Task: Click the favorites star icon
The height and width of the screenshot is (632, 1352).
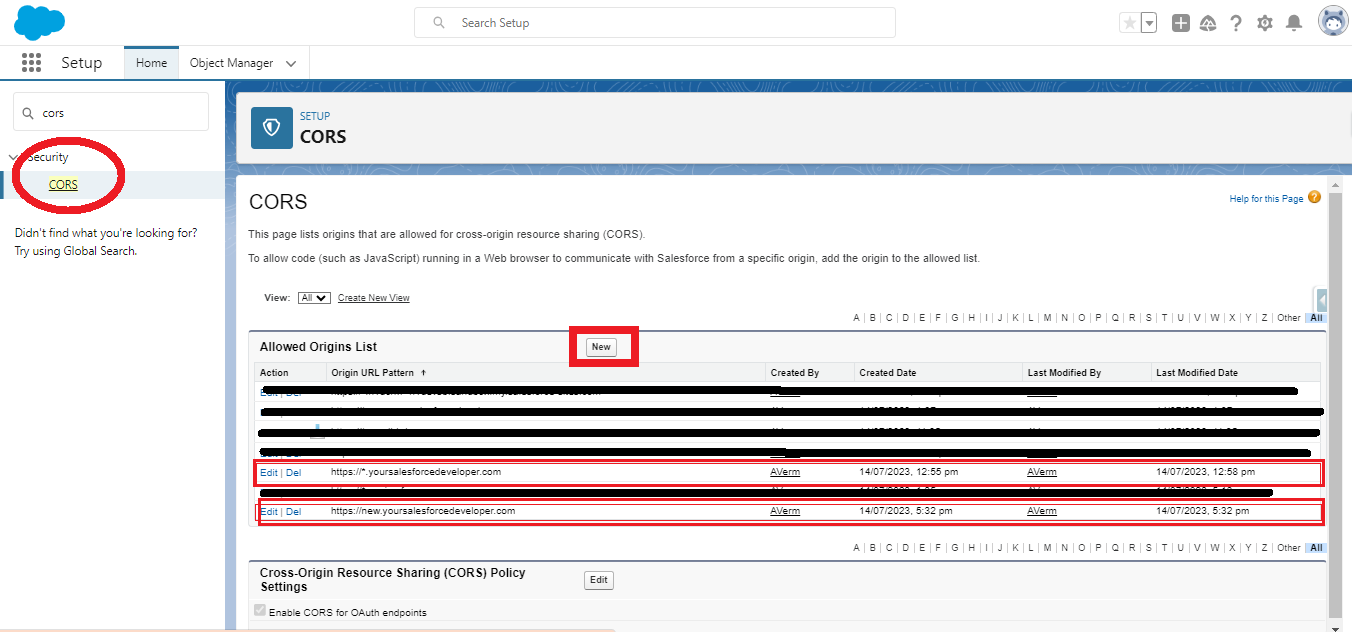Action: click(x=1129, y=23)
